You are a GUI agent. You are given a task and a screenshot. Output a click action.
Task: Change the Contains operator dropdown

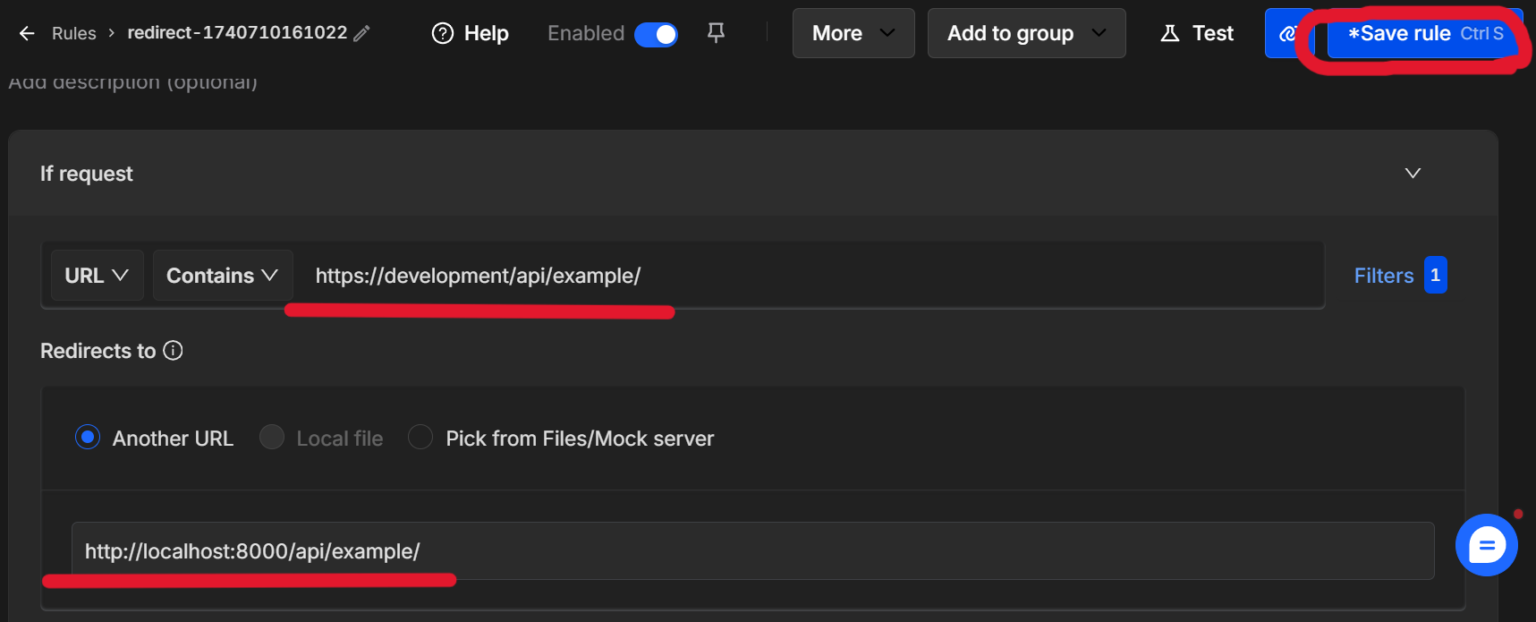tap(222, 275)
